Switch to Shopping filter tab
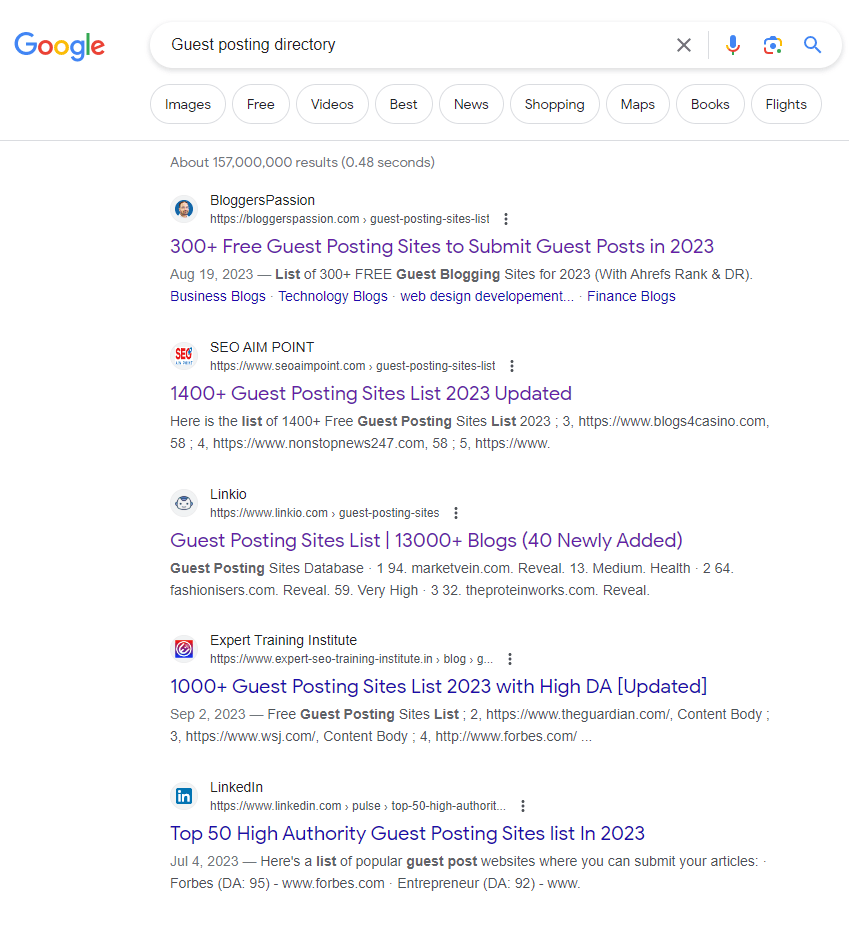The image size is (849, 925). [x=555, y=104]
